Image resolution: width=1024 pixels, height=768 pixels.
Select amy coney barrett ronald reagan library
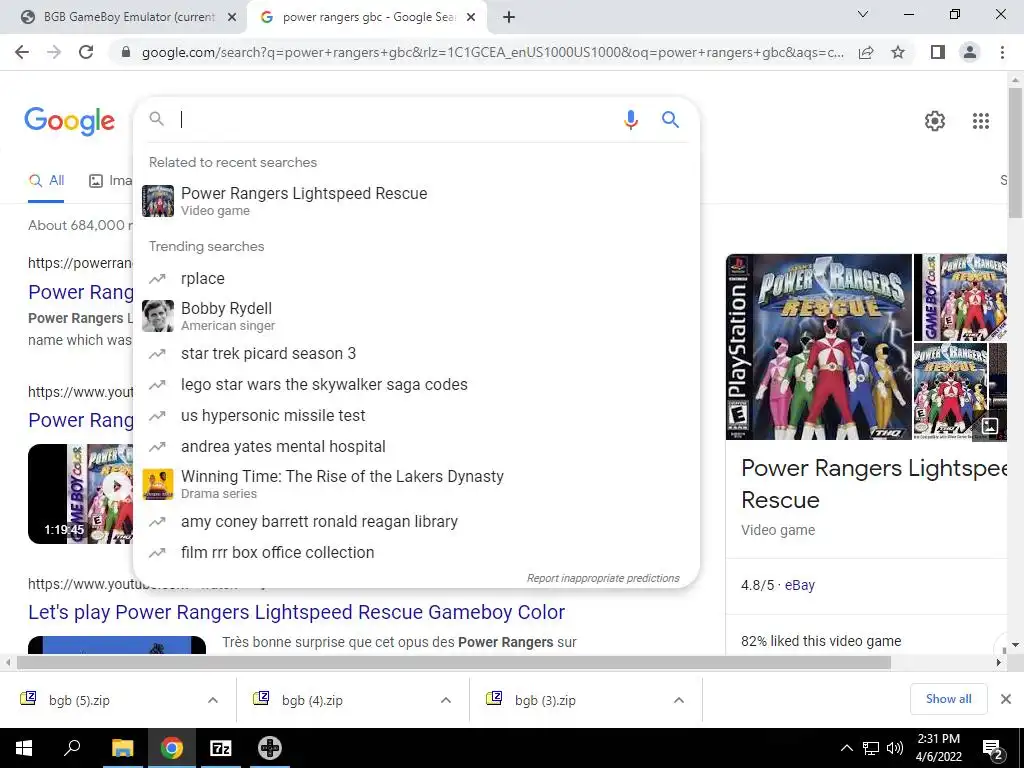click(416, 521)
